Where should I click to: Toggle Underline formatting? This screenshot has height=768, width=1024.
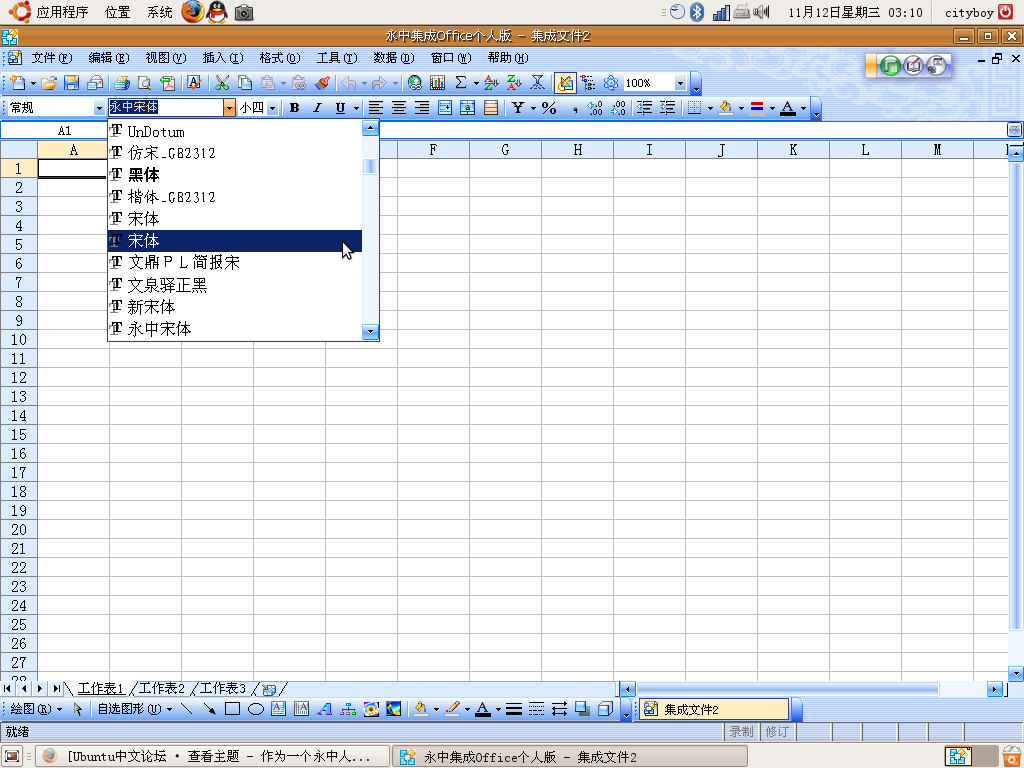point(340,108)
